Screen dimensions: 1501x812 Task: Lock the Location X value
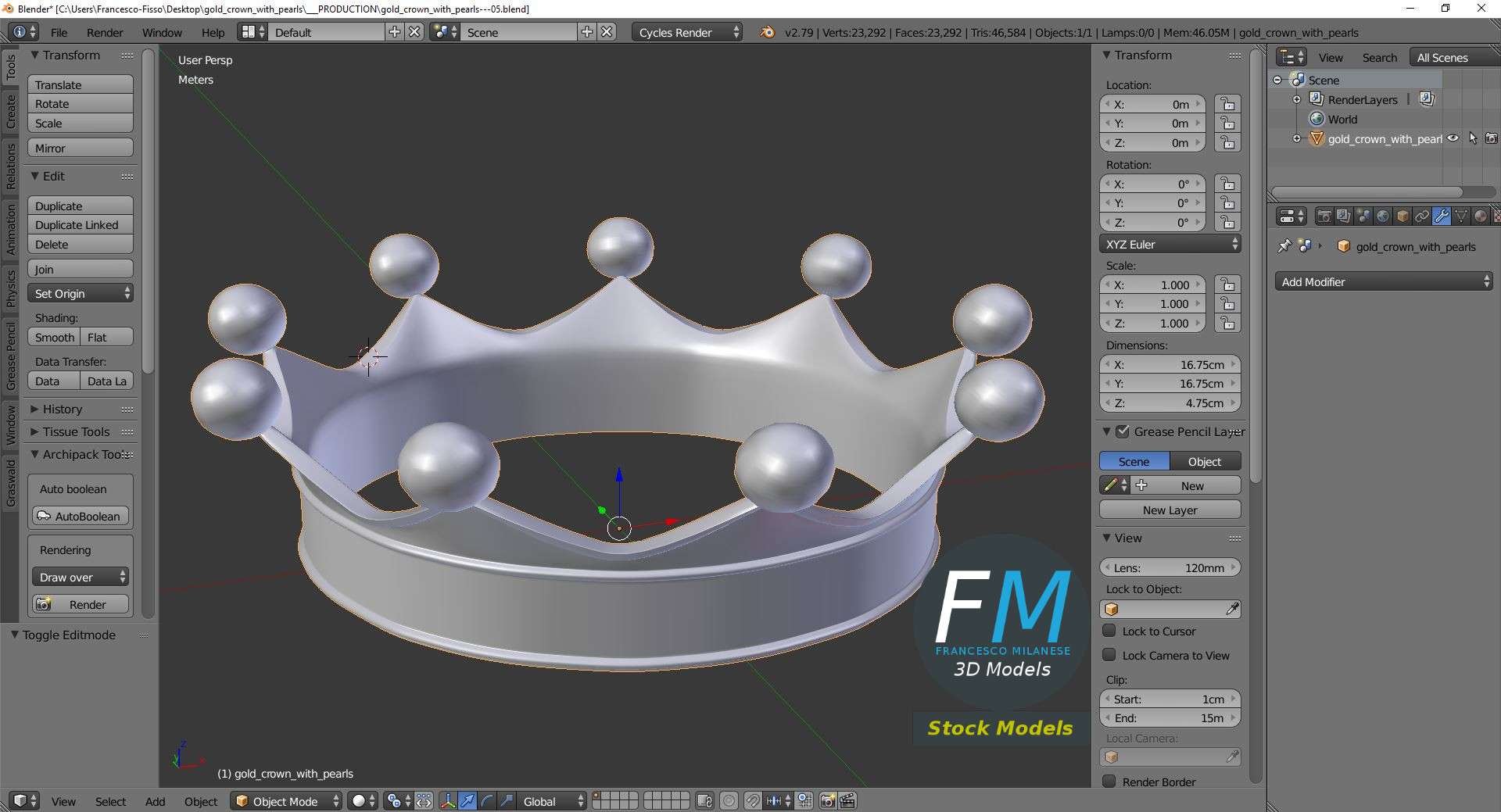1228,104
